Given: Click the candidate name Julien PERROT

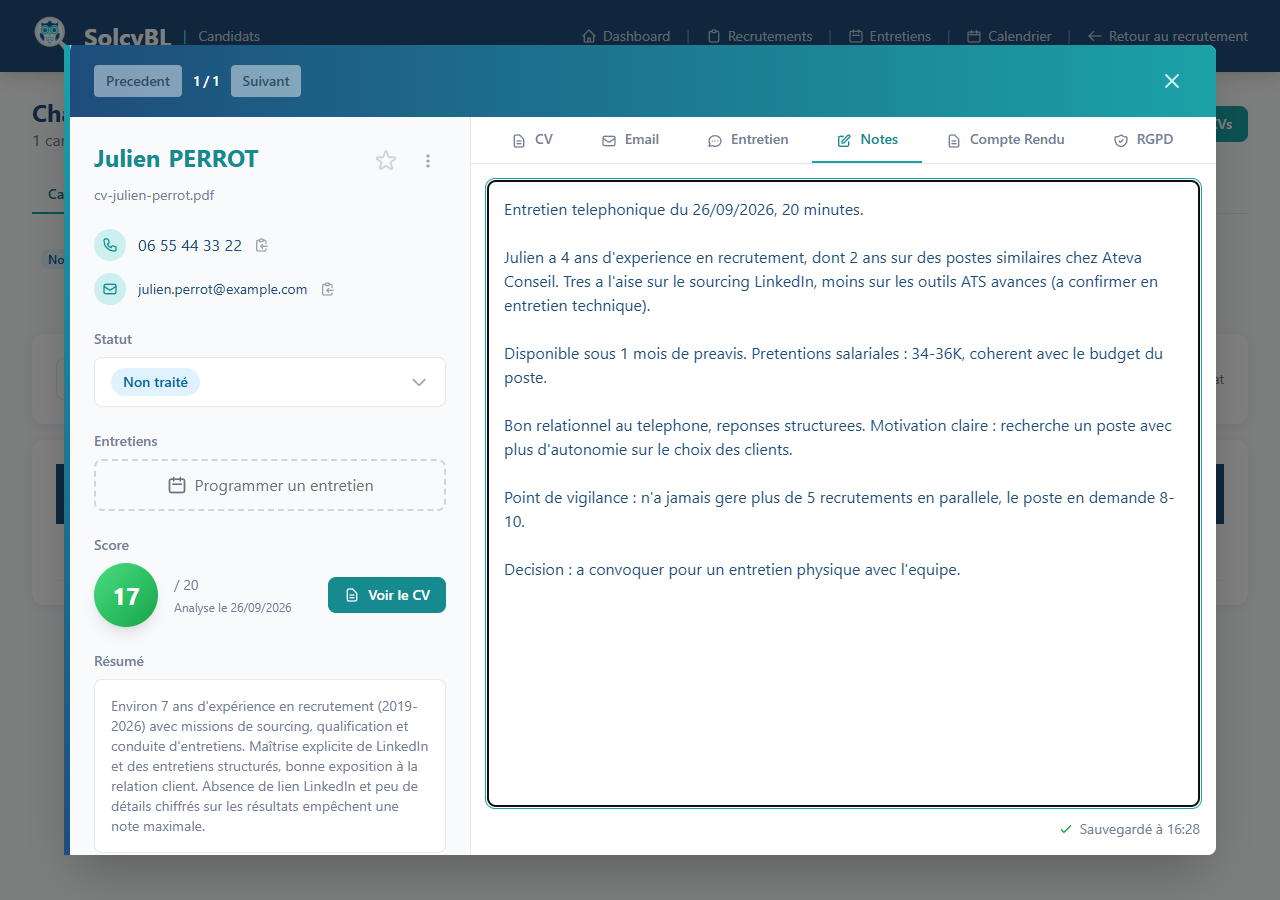Looking at the screenshot, I should [176, 159].
